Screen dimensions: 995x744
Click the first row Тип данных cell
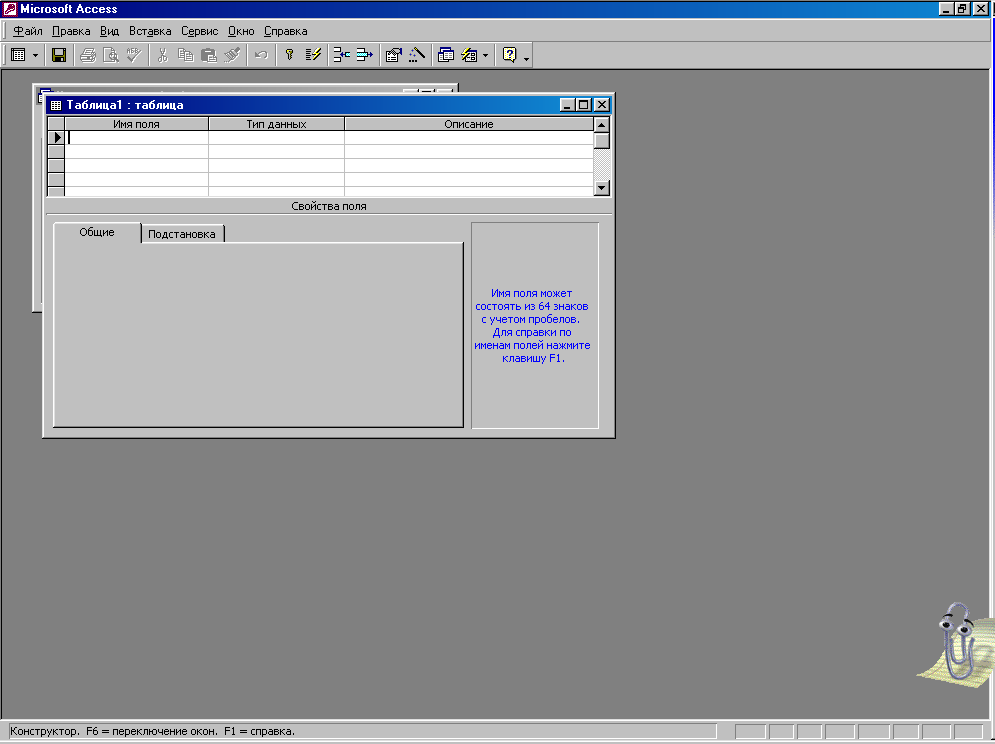(276, 137)
